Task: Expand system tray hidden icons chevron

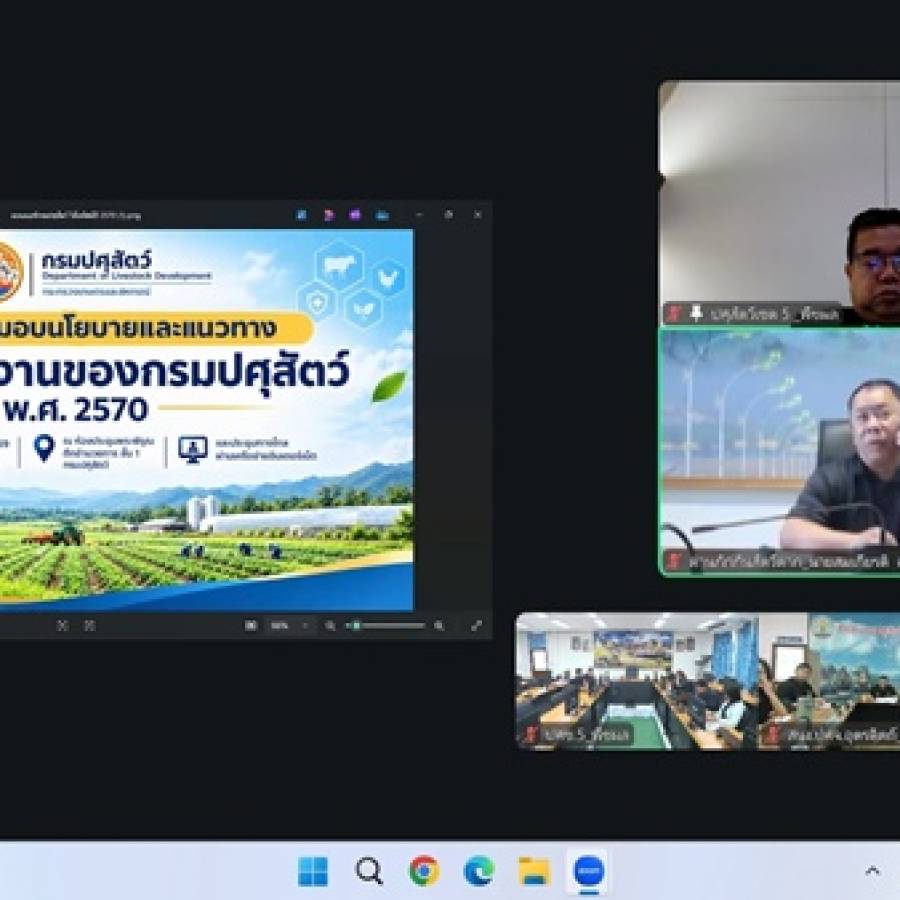Action: (872, 871)
